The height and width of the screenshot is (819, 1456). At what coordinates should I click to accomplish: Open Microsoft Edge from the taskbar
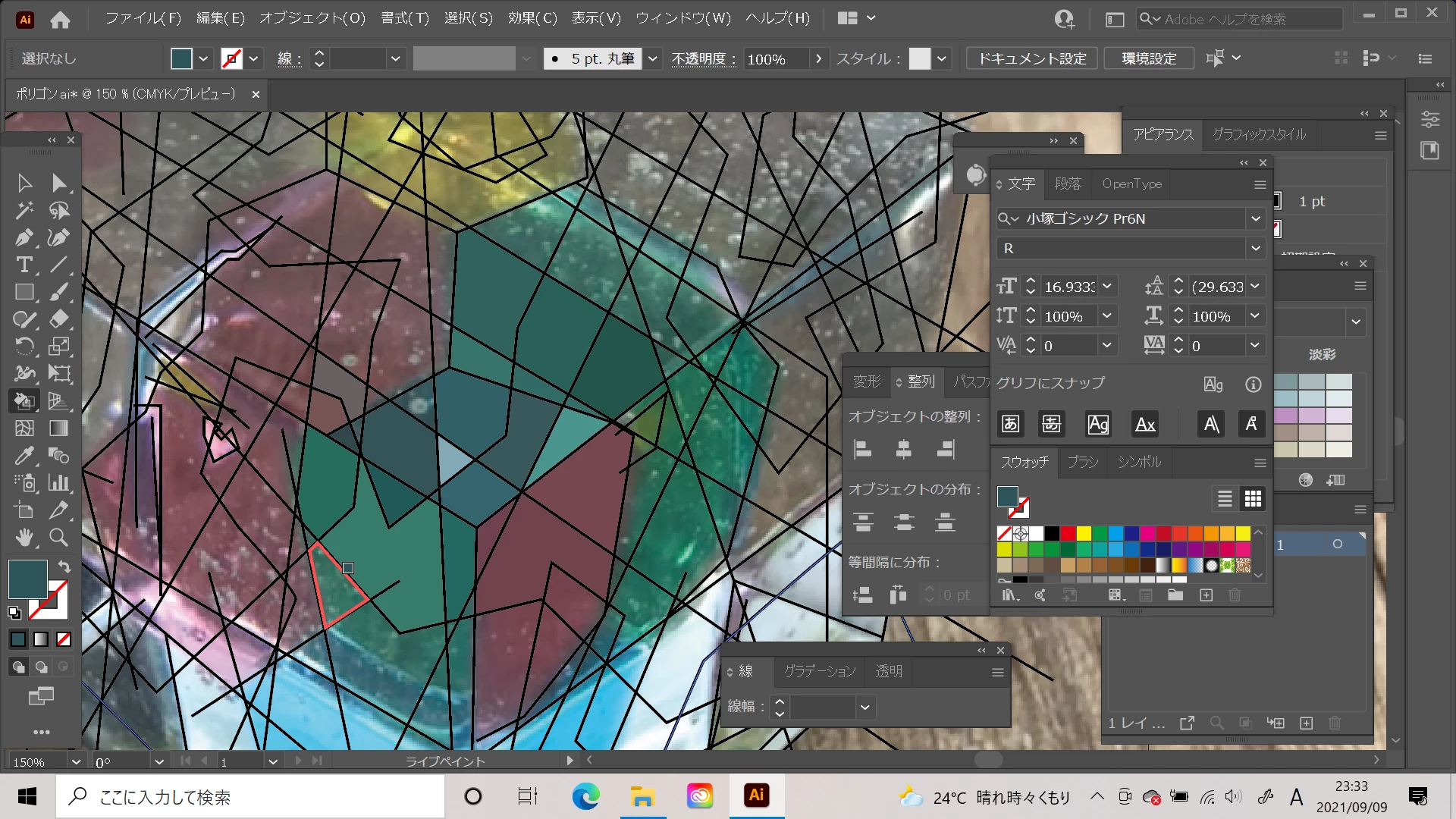(585, 796)
